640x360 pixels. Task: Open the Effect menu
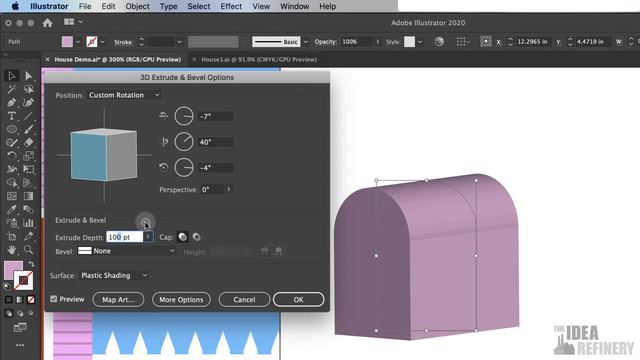(231, 7)
